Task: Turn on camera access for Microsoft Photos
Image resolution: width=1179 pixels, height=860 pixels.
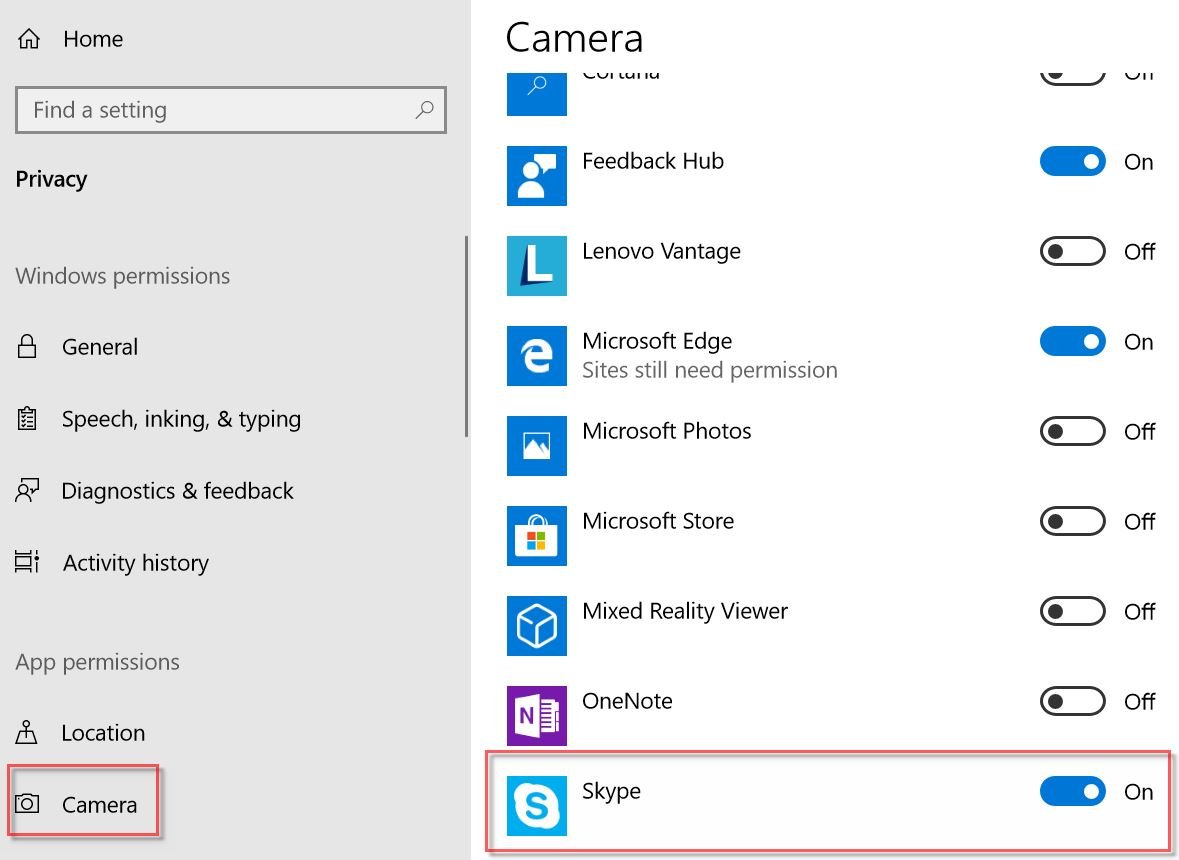Action: click(1072, 432)
